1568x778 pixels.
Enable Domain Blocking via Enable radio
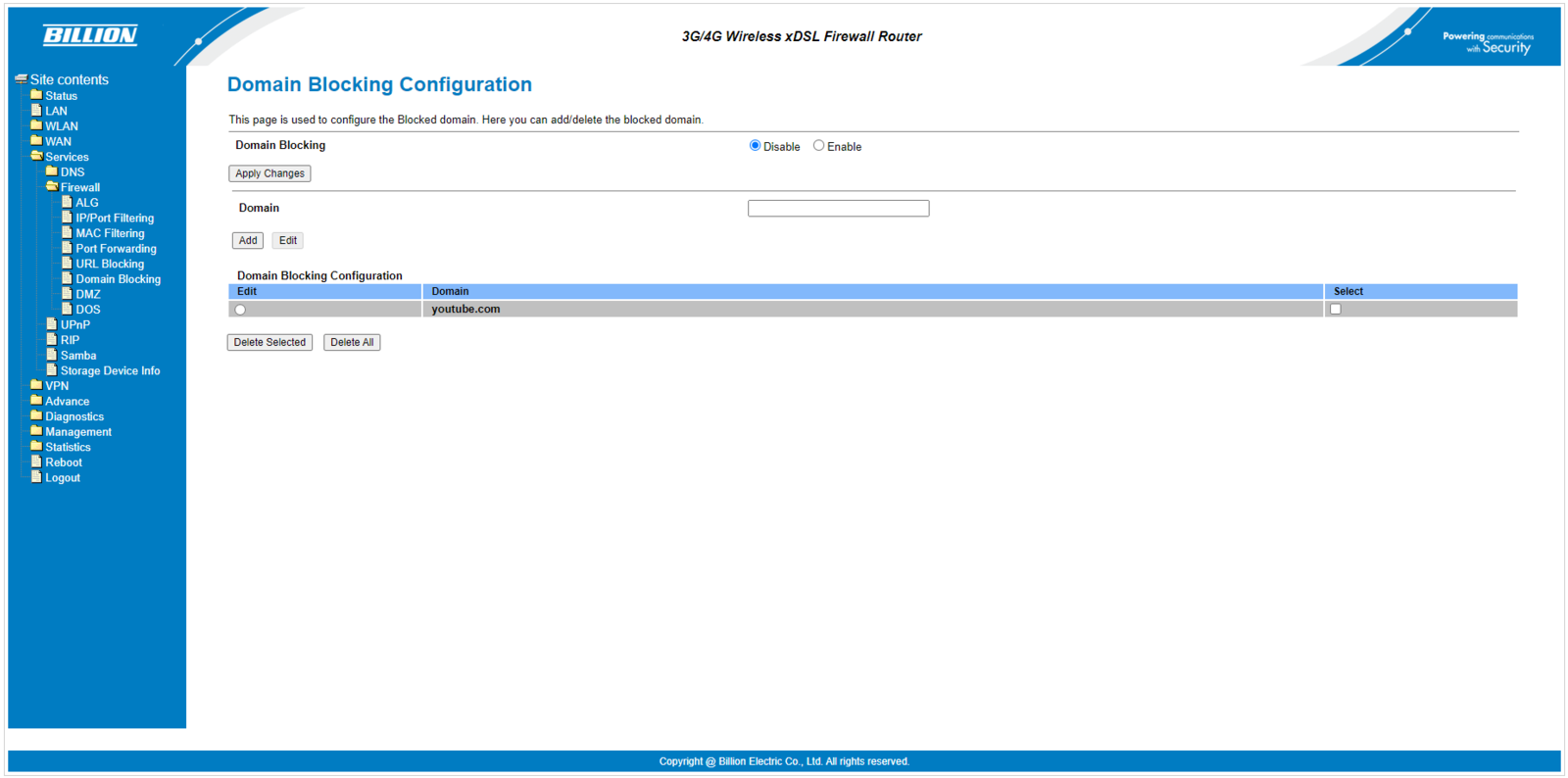click(818, 146)
